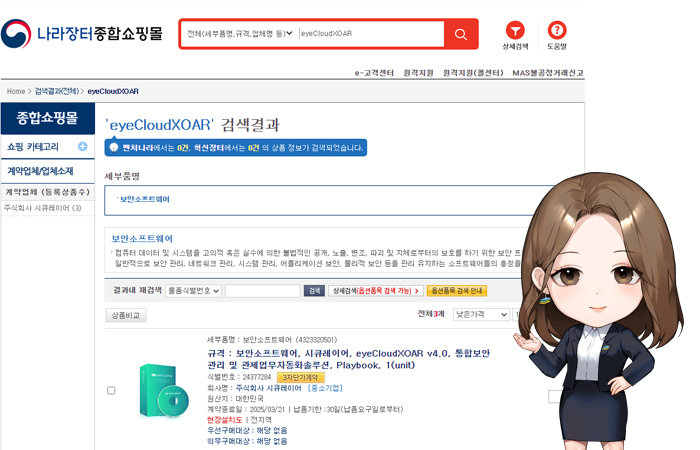This screenshot has width=700, height=450.
Task: Open the 물품식별번호 re-search dropdown
Action: (x=193, y=291)
